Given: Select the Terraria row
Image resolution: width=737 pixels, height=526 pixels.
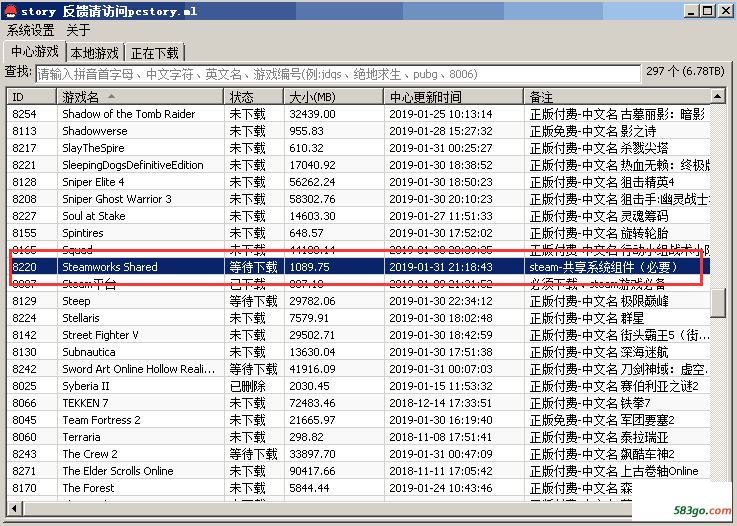Looking at the screenshot, I should click(x=358, y=437).
